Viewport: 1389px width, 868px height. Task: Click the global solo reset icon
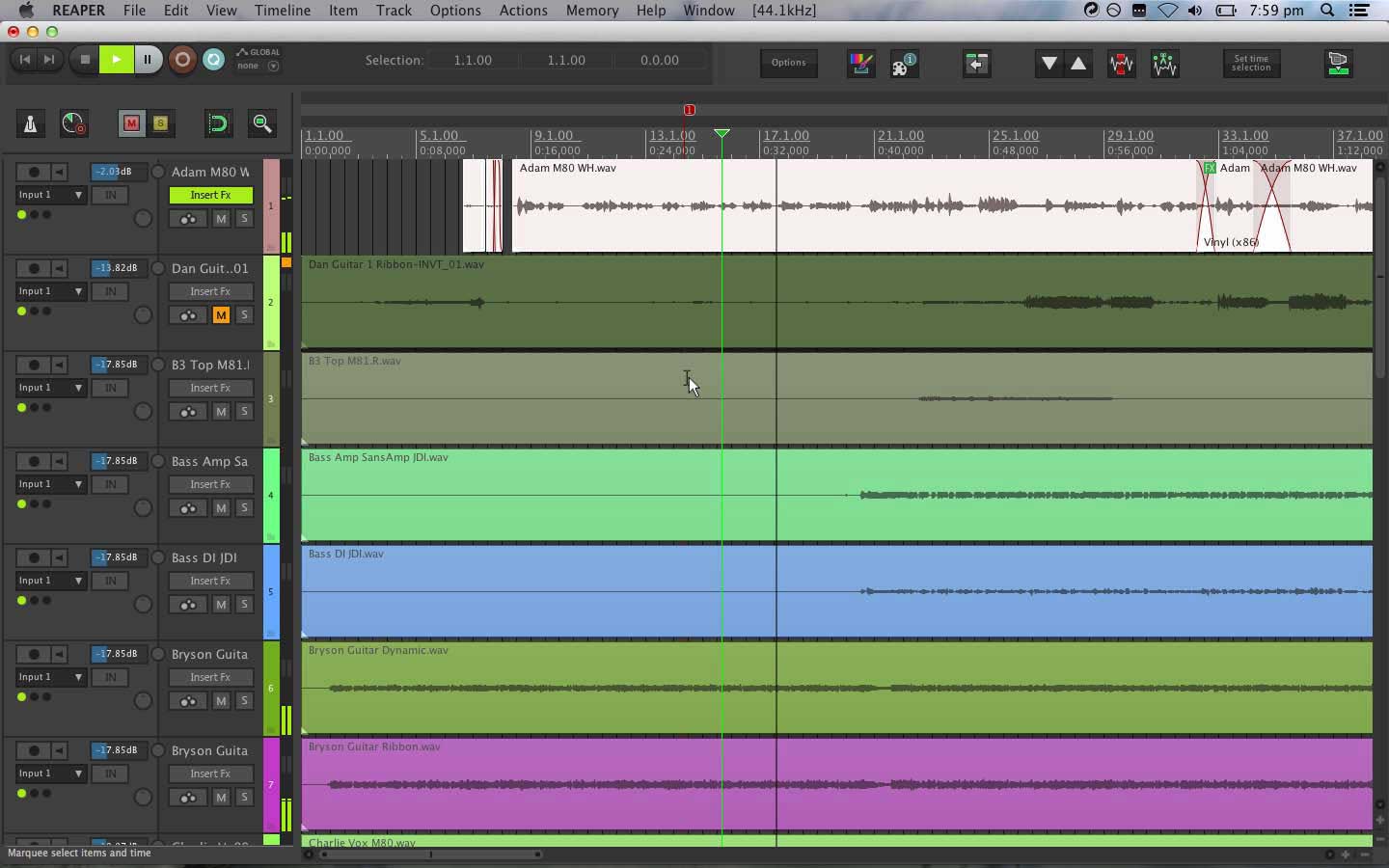coord(161,123)
